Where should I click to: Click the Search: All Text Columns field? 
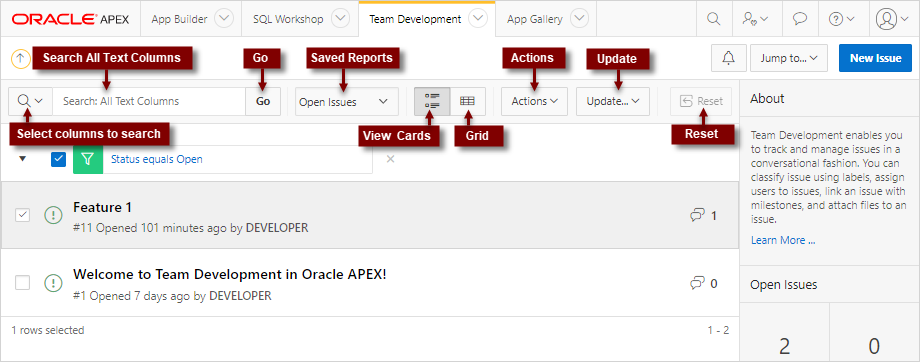click(149, 101)
